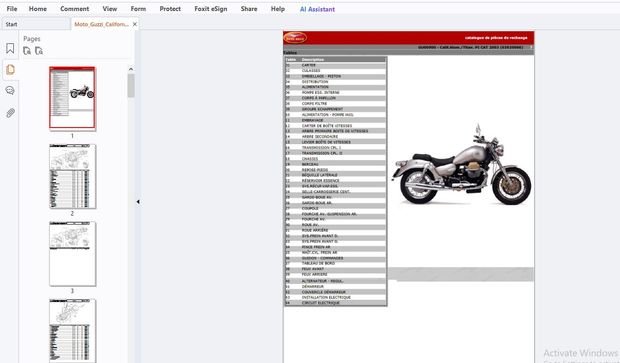This screenshot has width=620, height=363.
Task: Open the Comments panel icon
Action: (x=10, y=91)
